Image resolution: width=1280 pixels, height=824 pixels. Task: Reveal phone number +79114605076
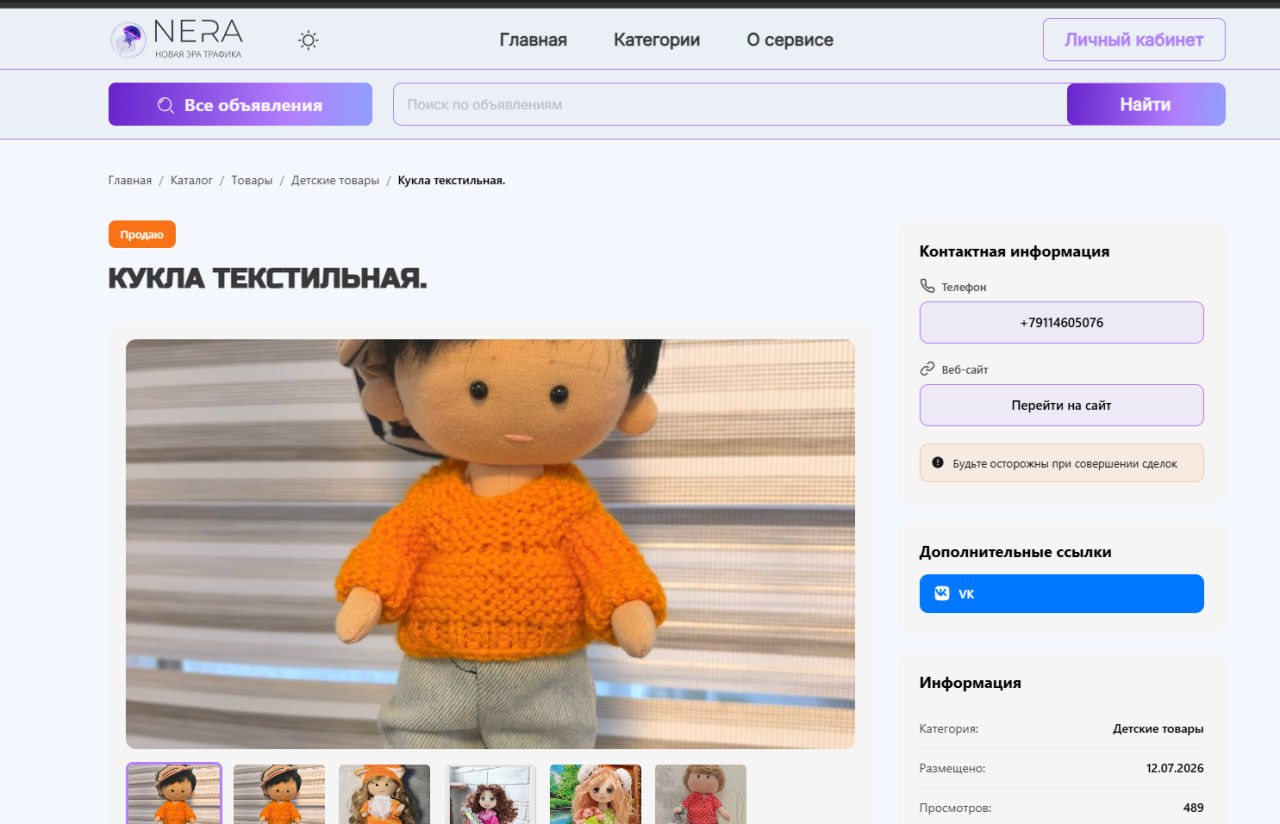click(1062, 323)
